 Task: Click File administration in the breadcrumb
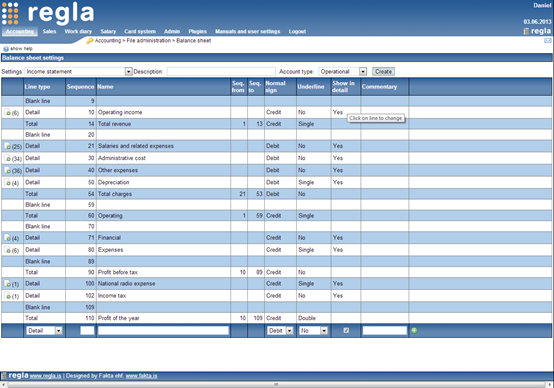(149, 41)
